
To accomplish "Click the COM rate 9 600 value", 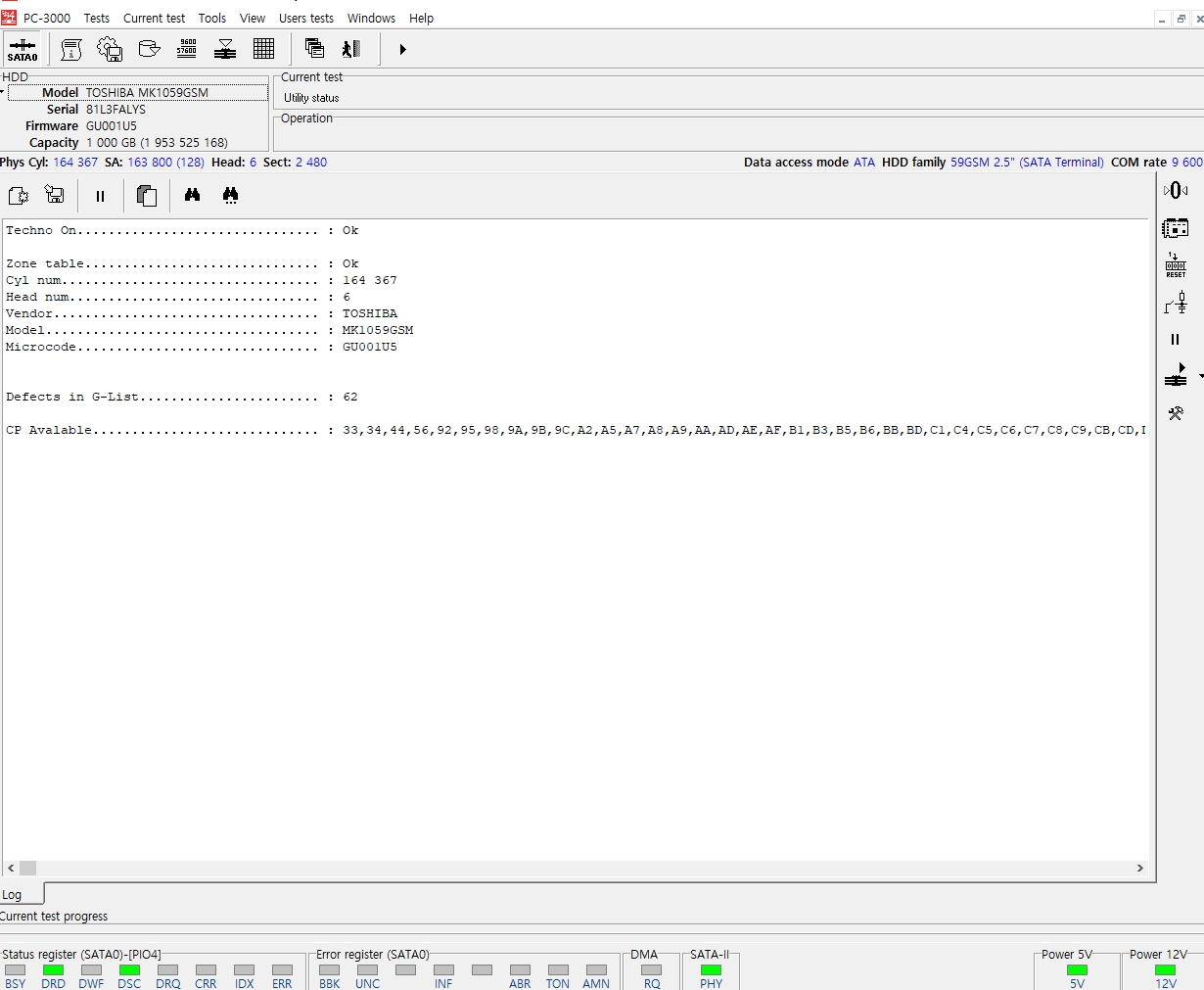I will point(1187,163).
